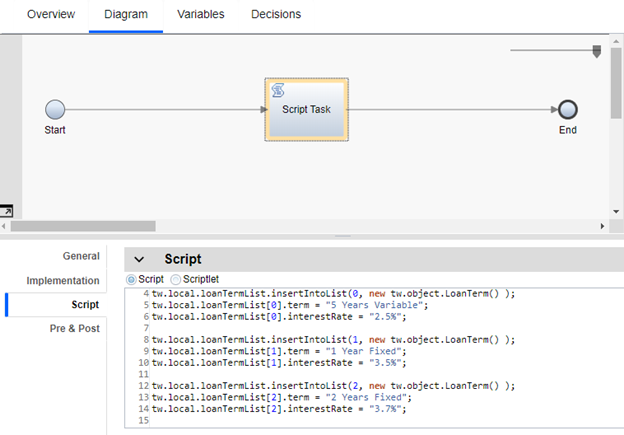The height and width of the screenshot is (435, 624).
Task: Select the Start event node
Action: tap(55, 109)
